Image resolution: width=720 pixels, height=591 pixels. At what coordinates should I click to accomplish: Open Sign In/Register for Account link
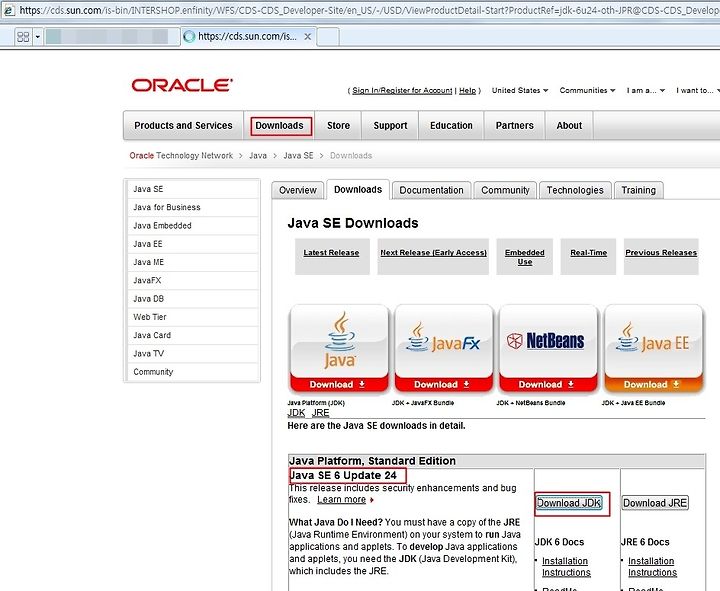(402, 90)
